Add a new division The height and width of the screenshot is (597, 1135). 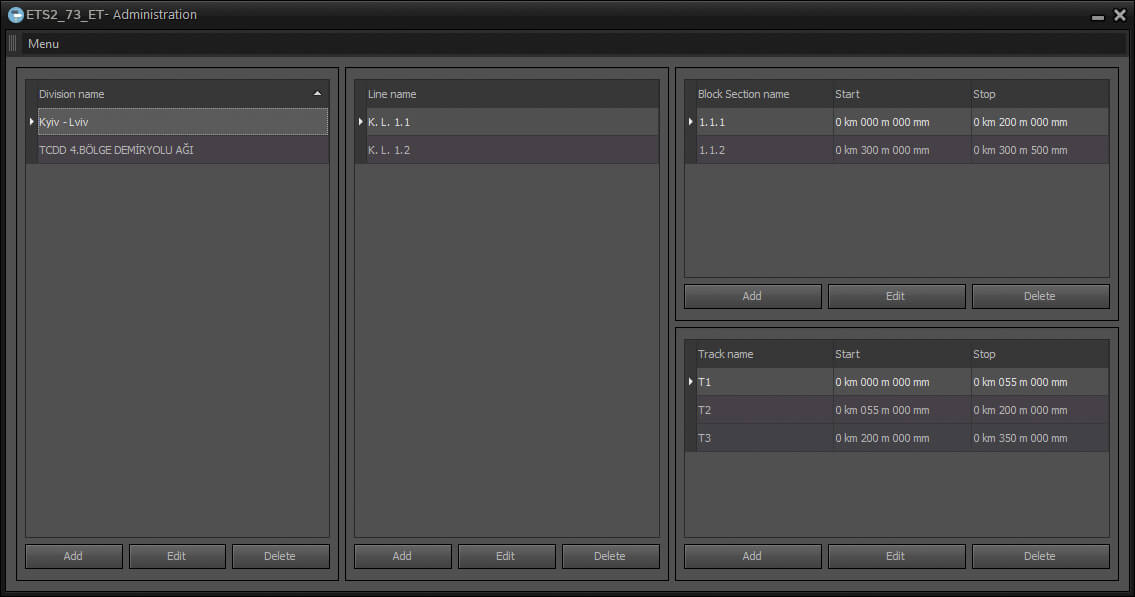pyautogui.click(x=73, y=556)
